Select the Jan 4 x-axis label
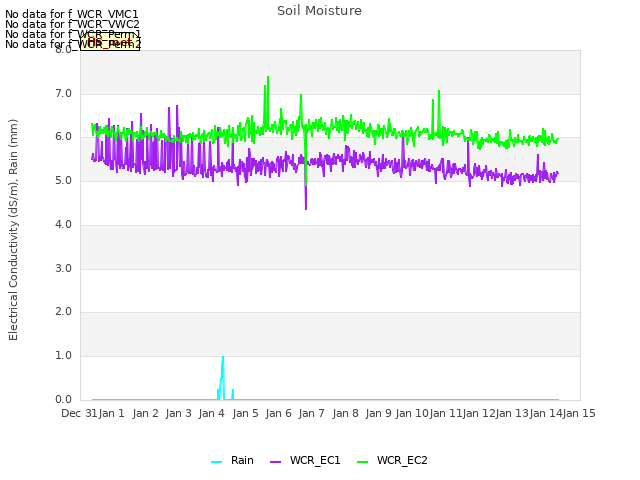Viewport: 640px width, 480px height. [212, 413]
